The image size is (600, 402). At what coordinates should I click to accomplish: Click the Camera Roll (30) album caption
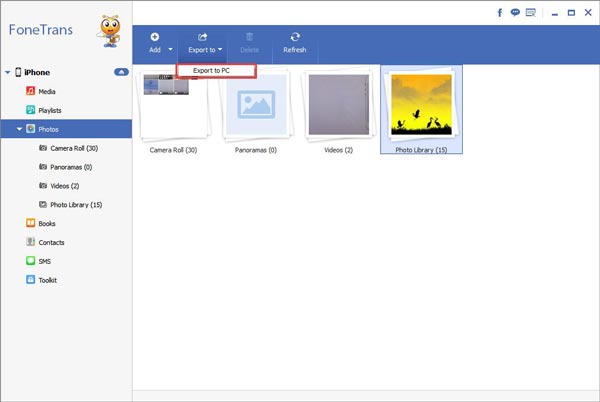pos(173,150)
